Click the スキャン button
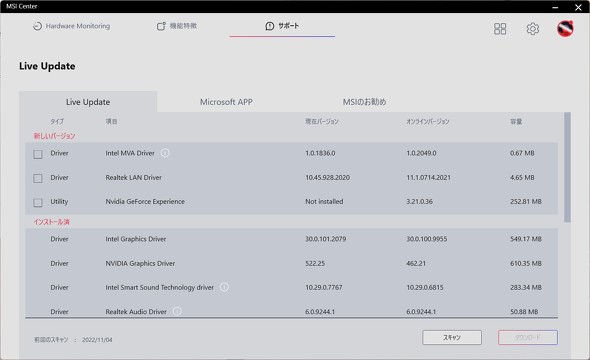This screenshot has height=360, width=590. point(452,337)
